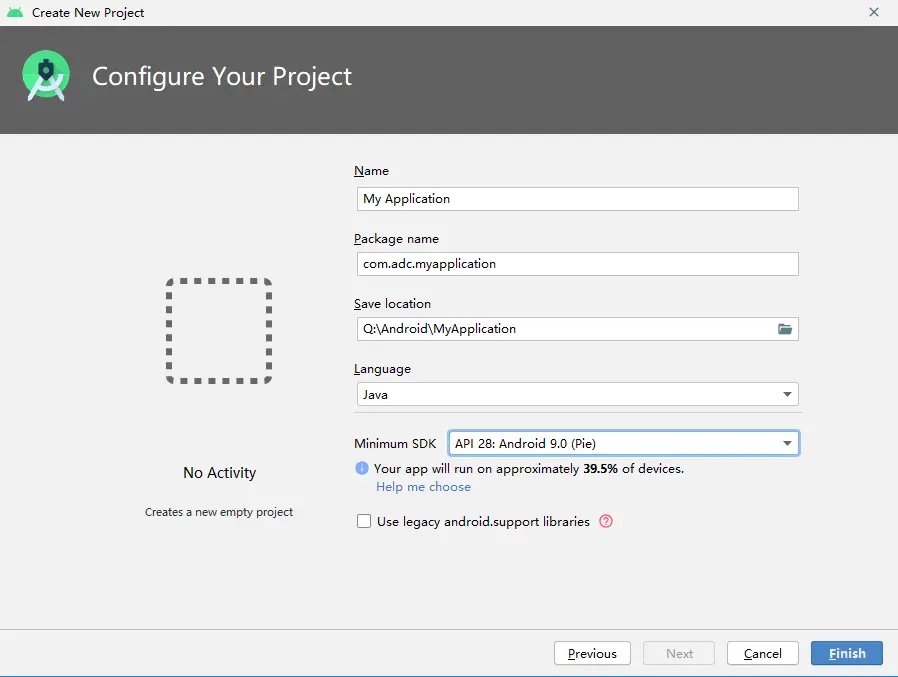
Task: Click the Creates a new empty project text
Action: (x=219, y=512)
